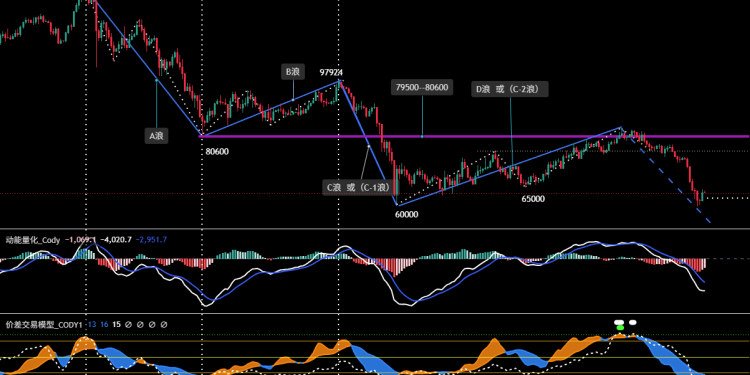Select the purple horizontal support line
Image resolution: width=750 pixels, height=375 pixels.
pyautogui.click(x=474, y=136)
